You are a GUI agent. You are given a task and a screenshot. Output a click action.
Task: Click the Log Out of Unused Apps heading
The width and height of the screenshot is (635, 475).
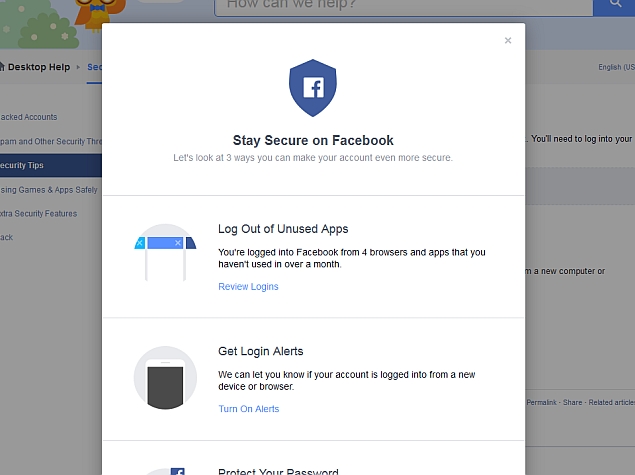[283, 229]
